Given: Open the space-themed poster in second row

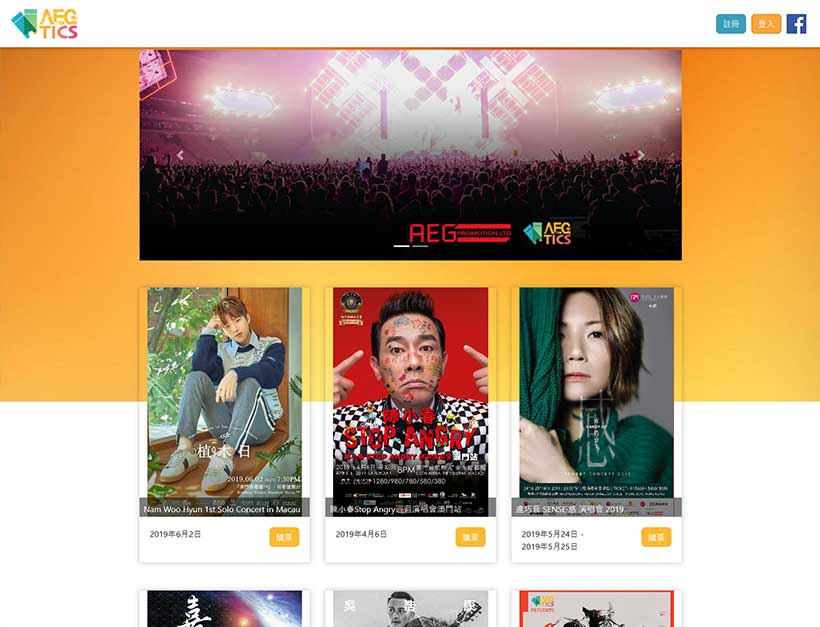Looking at the screenshot, I should (224, 609).
